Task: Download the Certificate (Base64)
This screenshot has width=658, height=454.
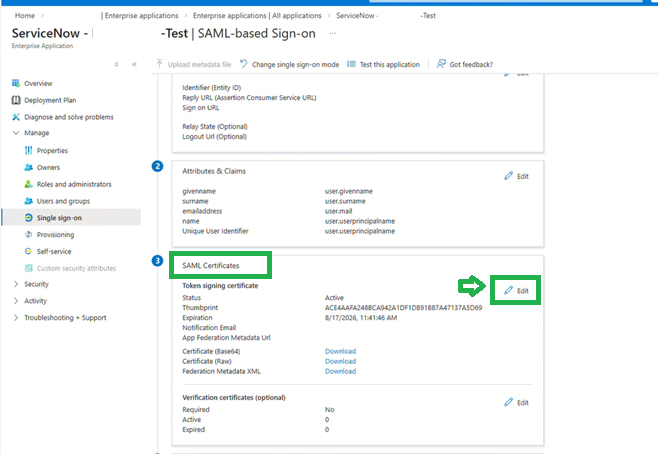Action: 340,351
